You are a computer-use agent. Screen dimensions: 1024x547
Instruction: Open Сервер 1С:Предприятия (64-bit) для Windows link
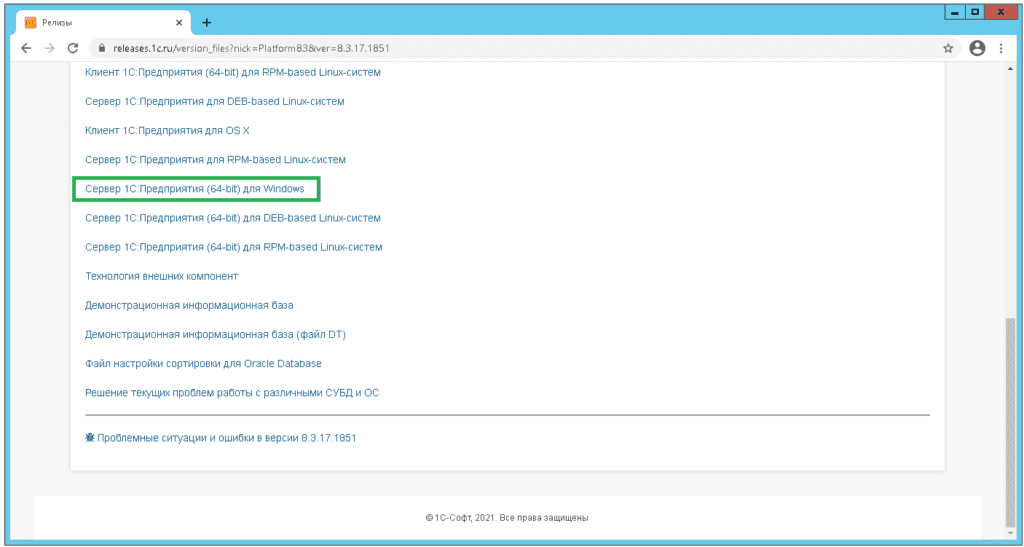195,189
